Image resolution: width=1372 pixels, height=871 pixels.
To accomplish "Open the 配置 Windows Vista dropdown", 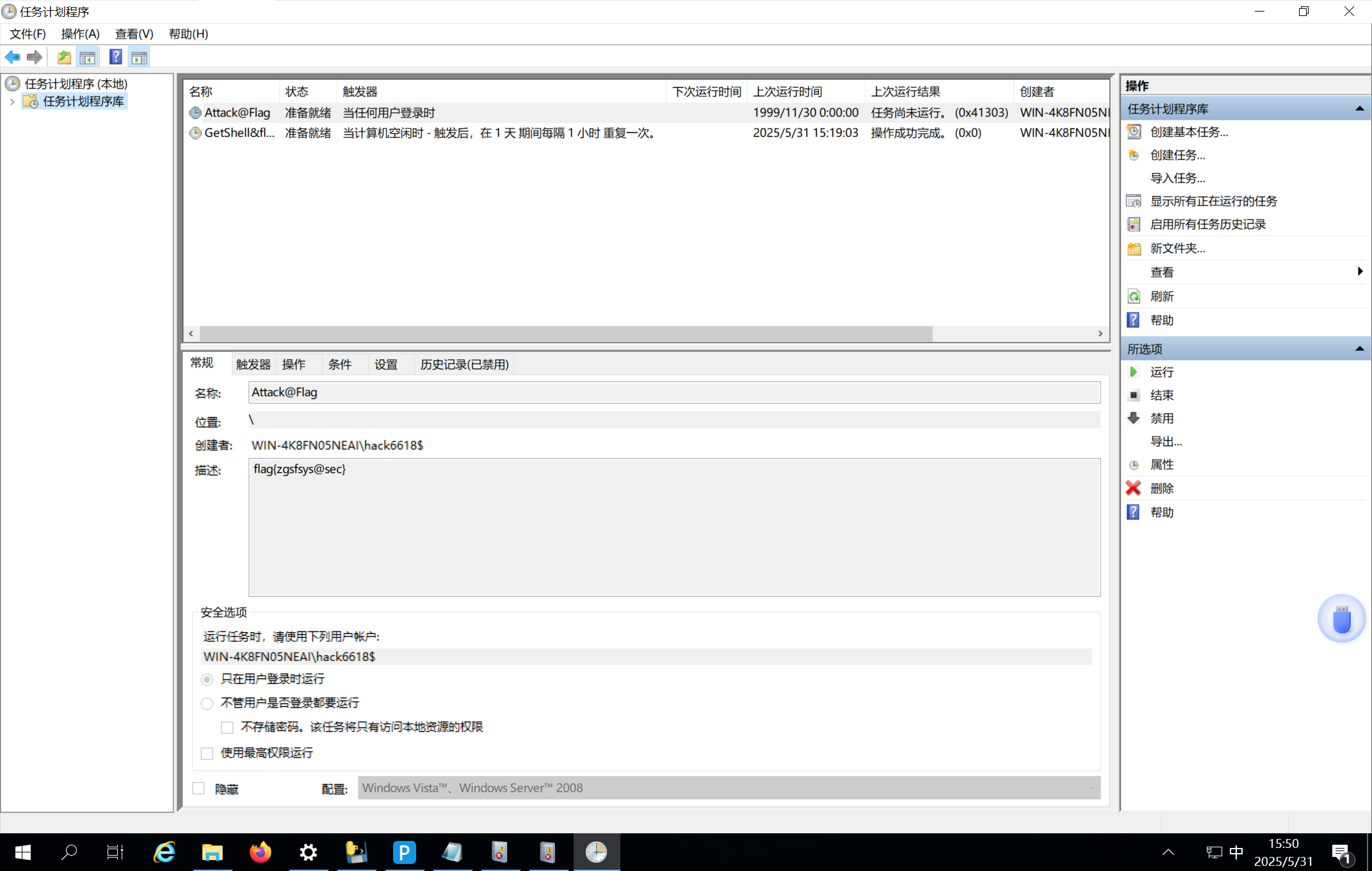I will 729,788.
